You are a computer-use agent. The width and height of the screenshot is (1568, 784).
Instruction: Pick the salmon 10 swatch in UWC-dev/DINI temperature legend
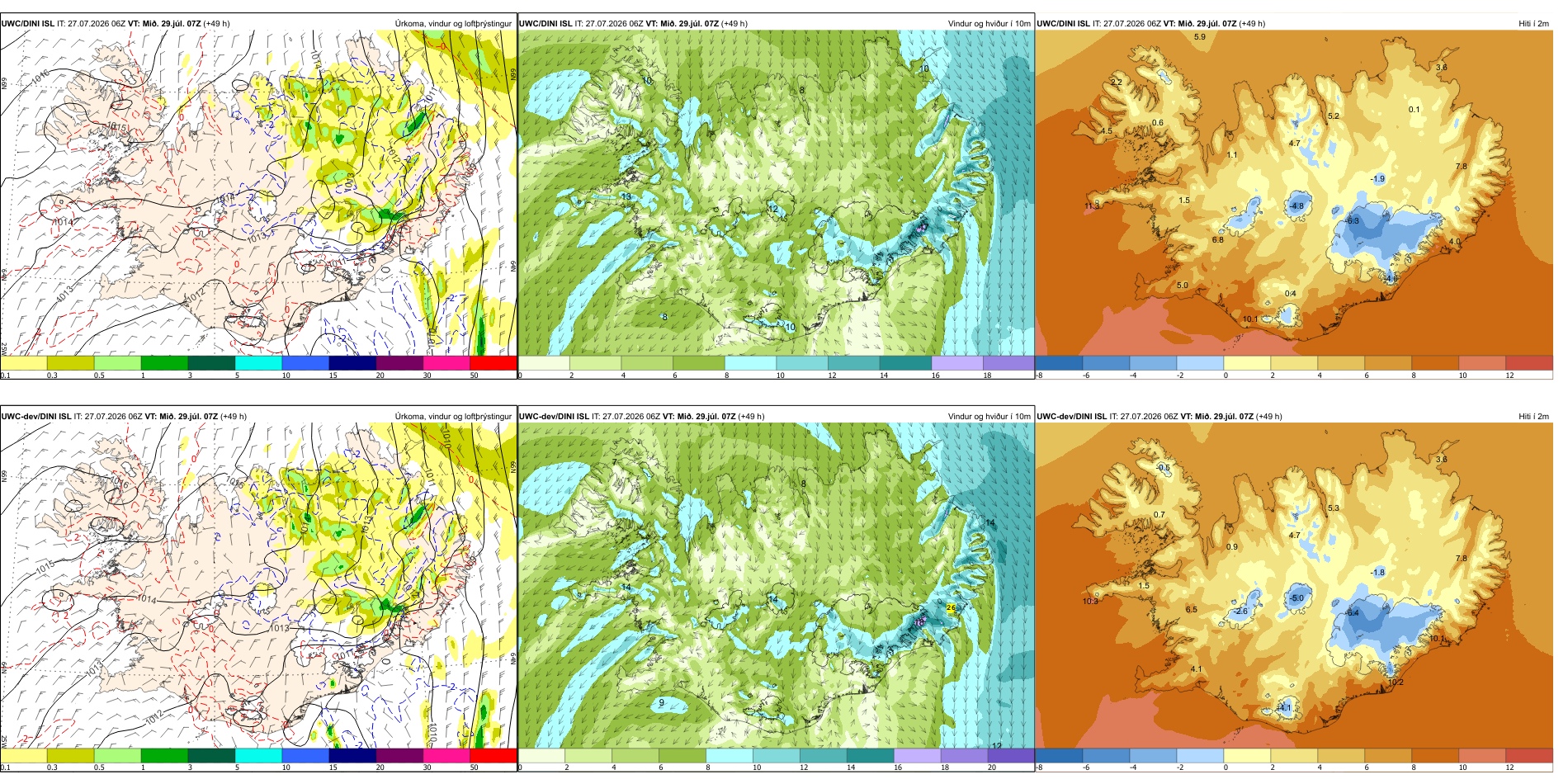[x=1482, y=755]
